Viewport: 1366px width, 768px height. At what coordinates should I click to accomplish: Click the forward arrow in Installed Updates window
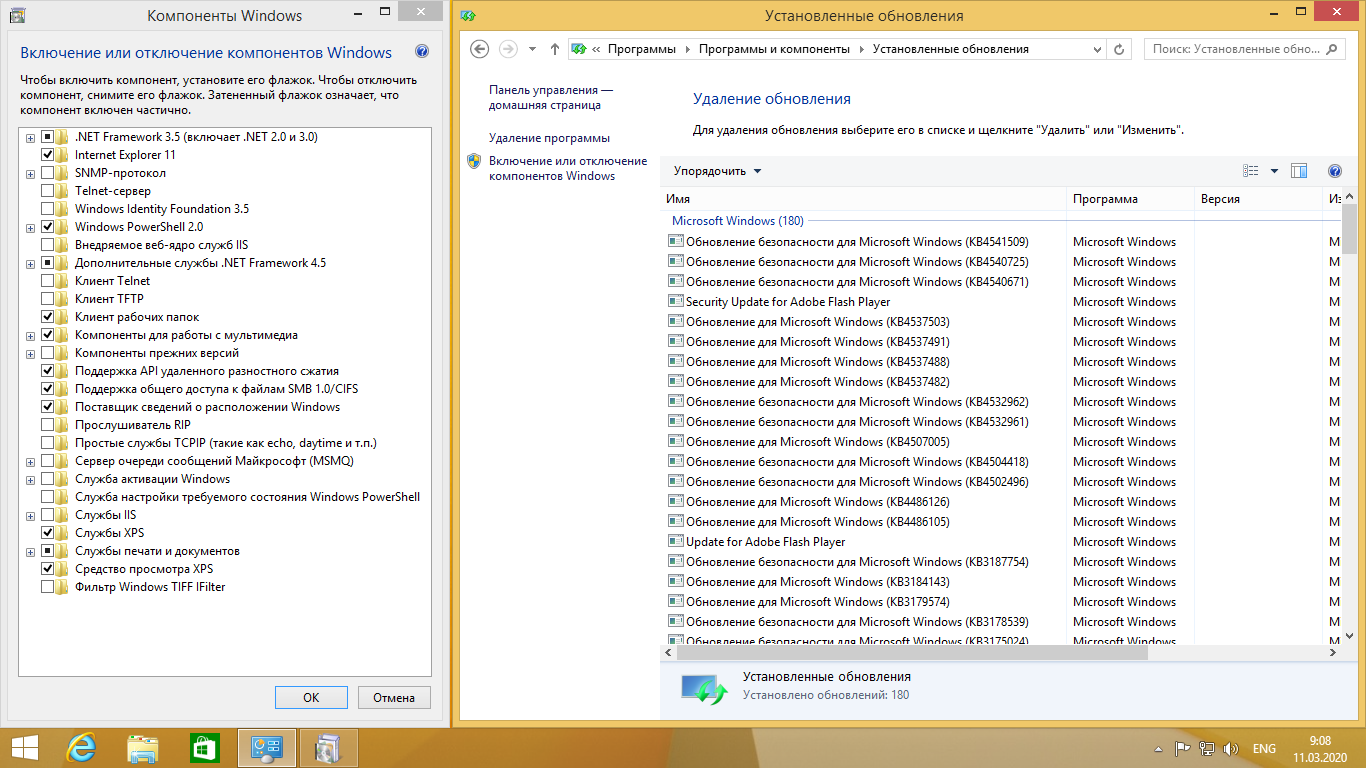[508, 48]
